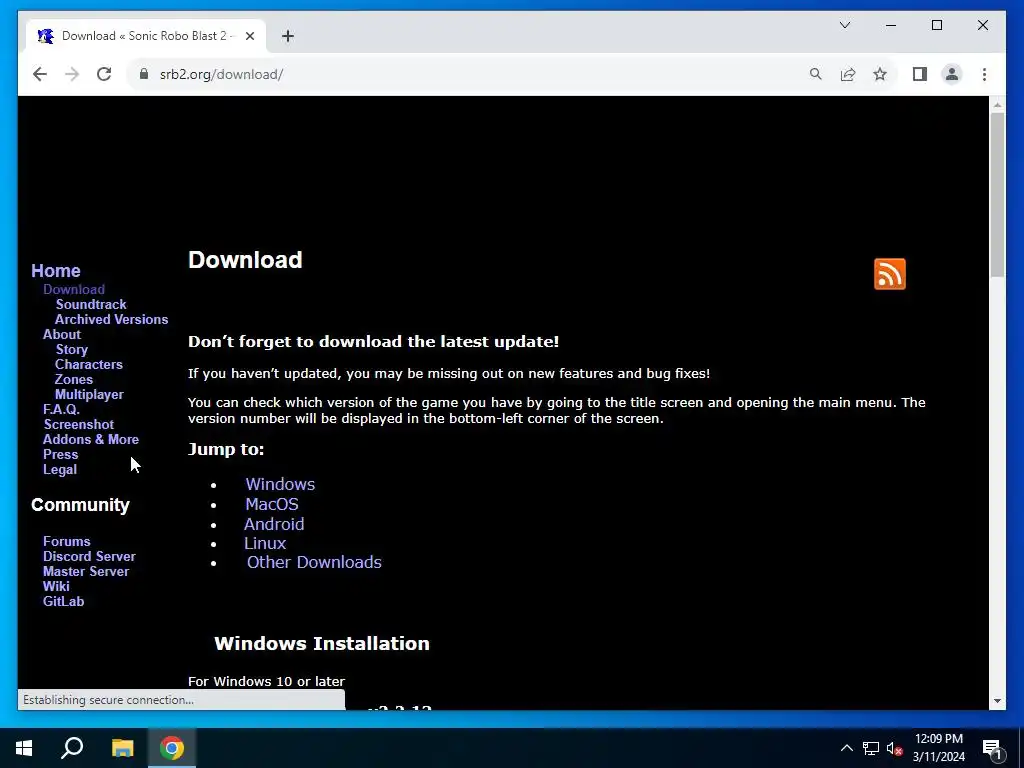Image resolution: width=1024 pixels, height=768 pixels.
Task: Click the scrollbar up arrow
Action: pos(997,104)
